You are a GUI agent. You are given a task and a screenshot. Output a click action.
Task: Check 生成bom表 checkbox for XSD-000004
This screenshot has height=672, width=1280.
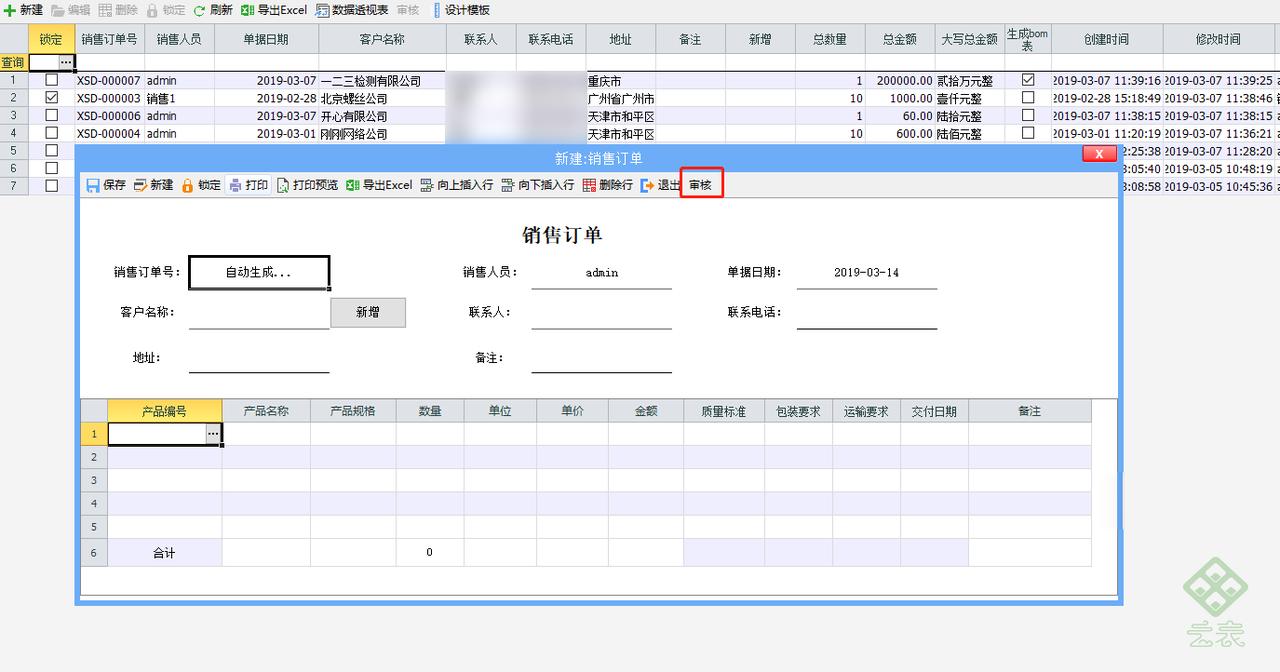point(1028,133)
